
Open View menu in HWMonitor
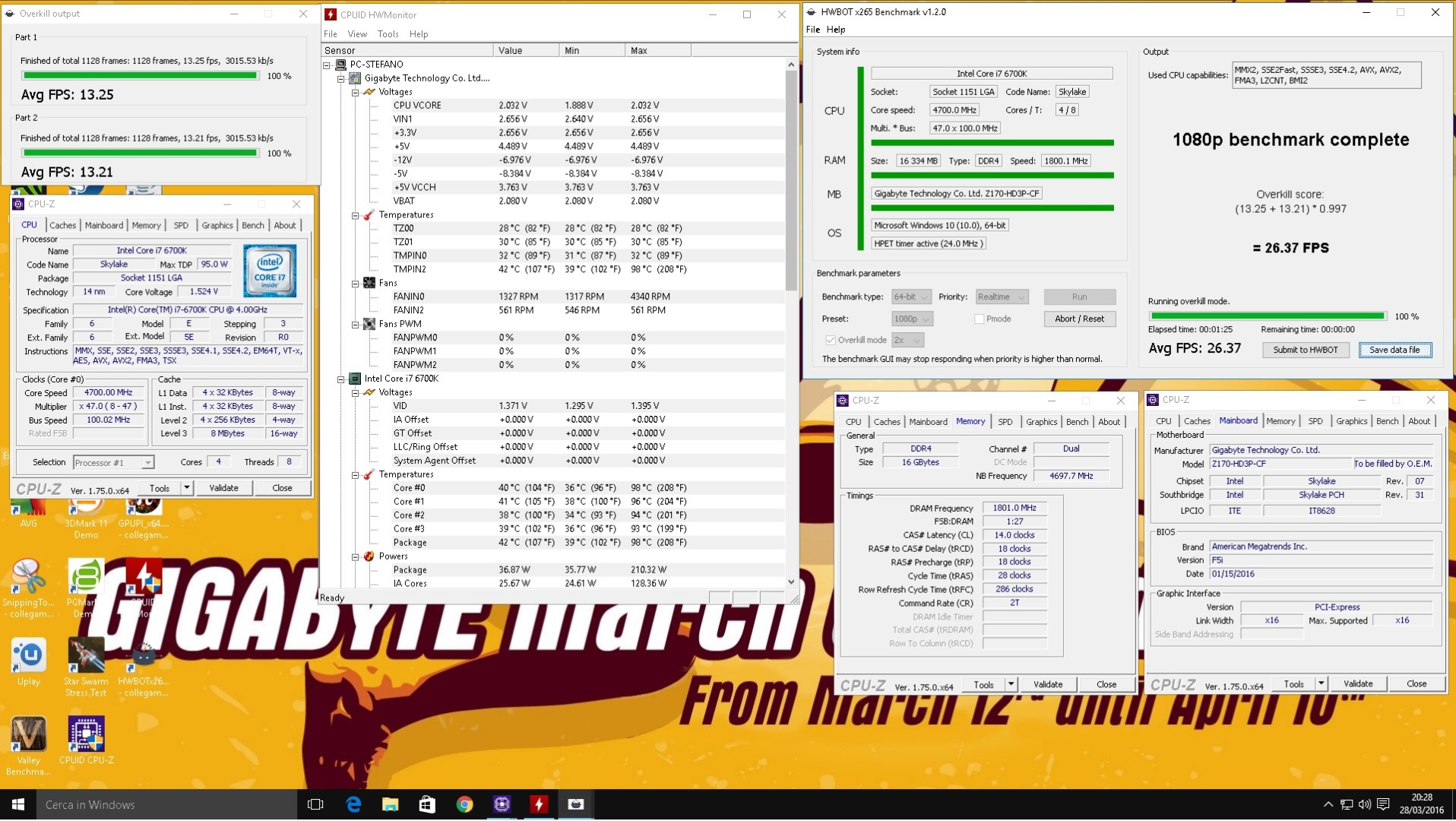tap(357, 34)
